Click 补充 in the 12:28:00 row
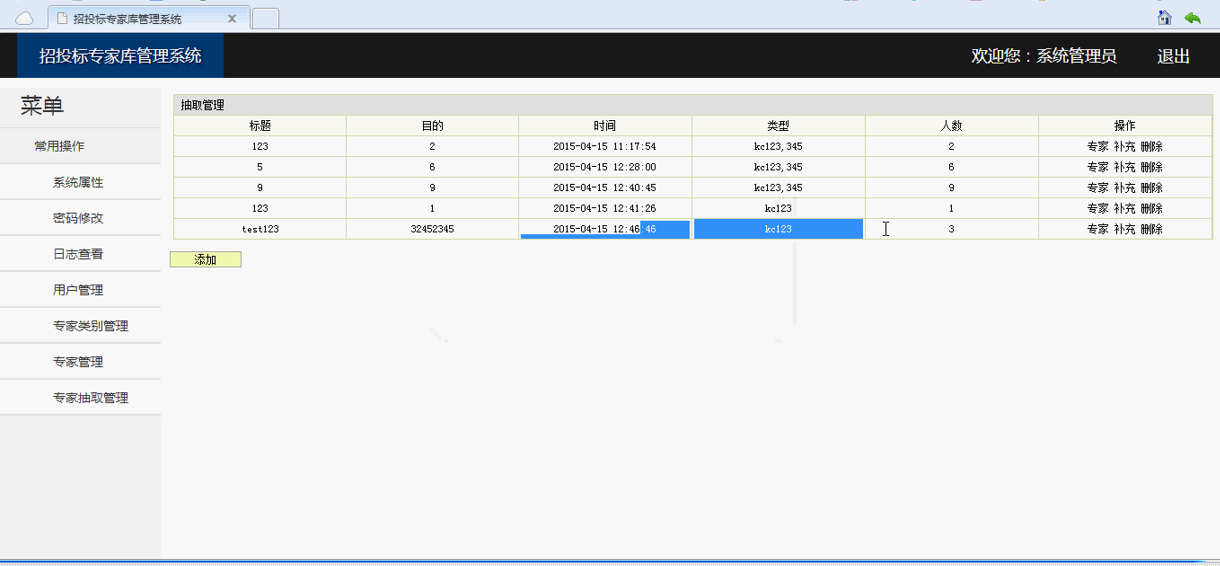The height and width of the screenshot is (566, 1220). click(1124, 167)
